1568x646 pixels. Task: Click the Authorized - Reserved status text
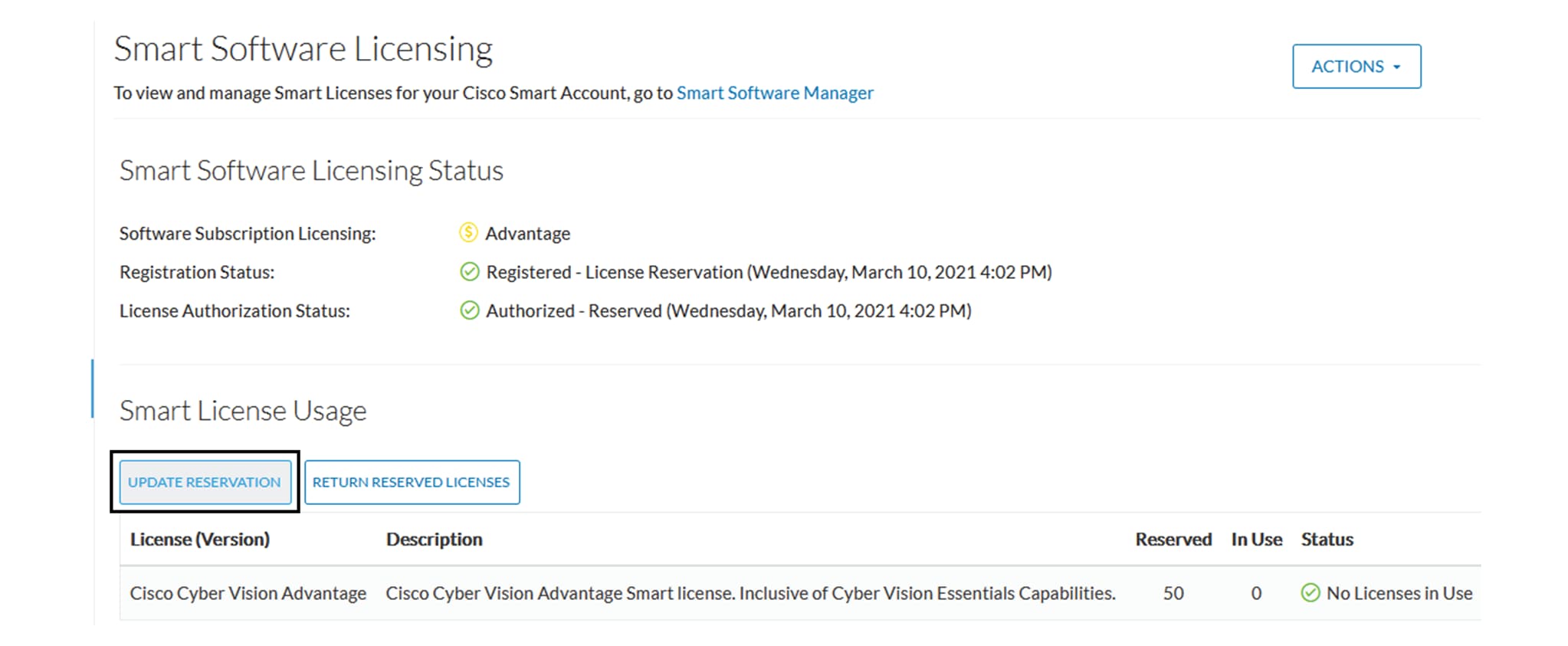click(728, 310)
